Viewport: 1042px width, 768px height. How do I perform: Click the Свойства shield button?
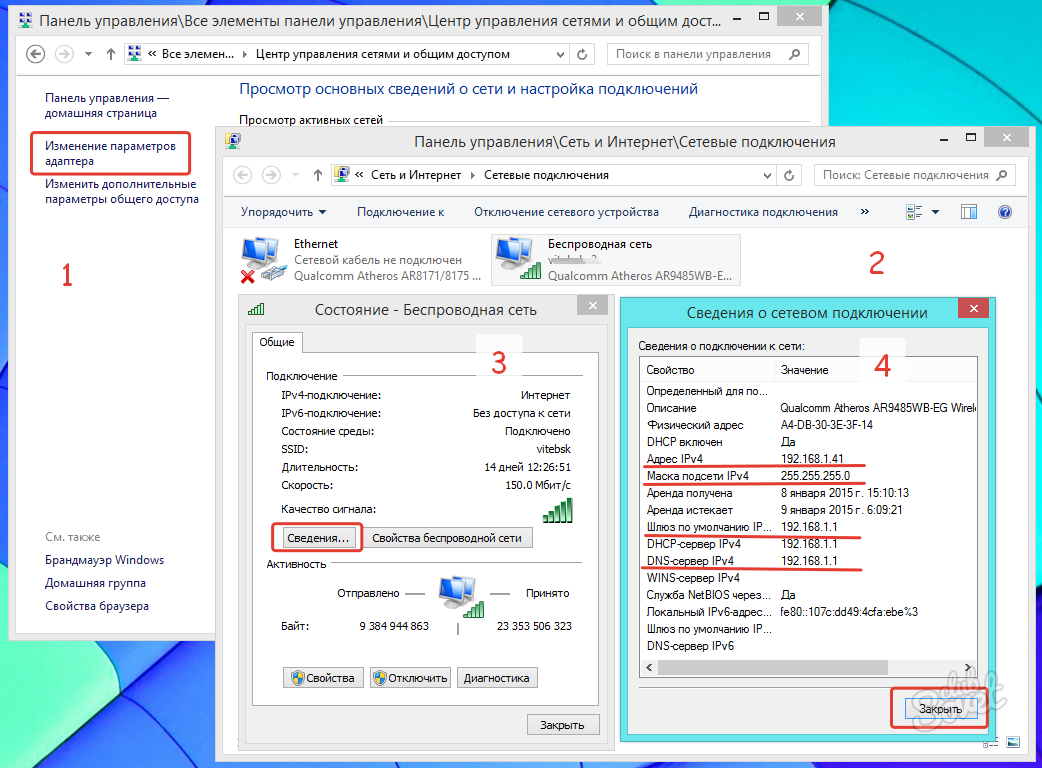[324, 678]
